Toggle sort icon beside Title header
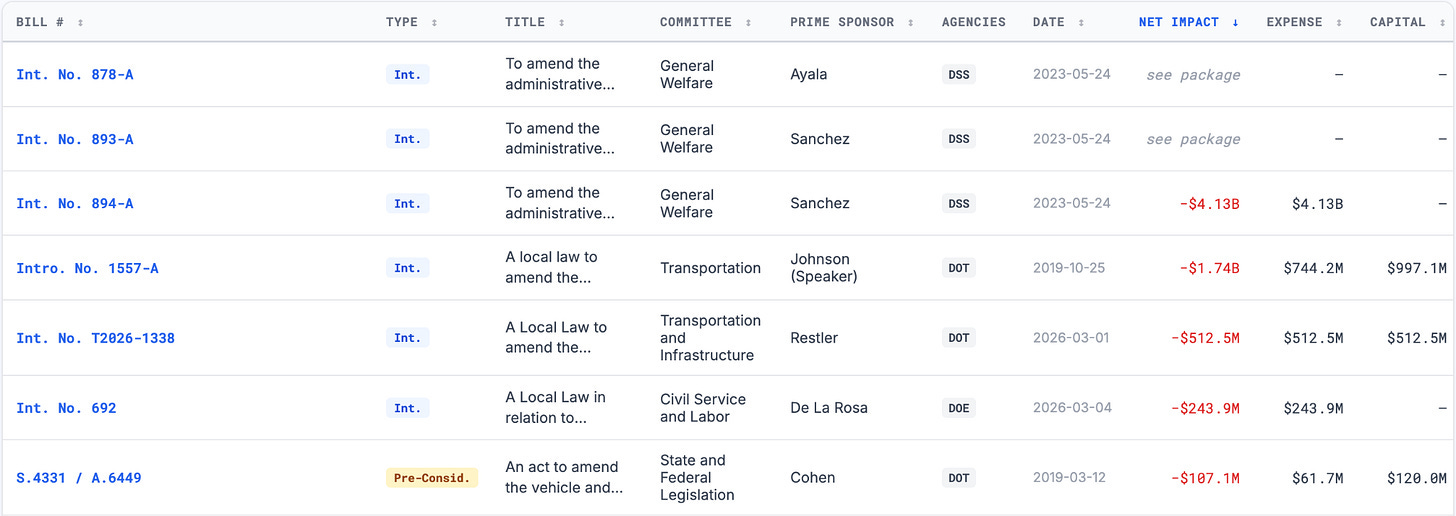The width and height of the screenshot is (1456, 516). [x=561, y=22]
